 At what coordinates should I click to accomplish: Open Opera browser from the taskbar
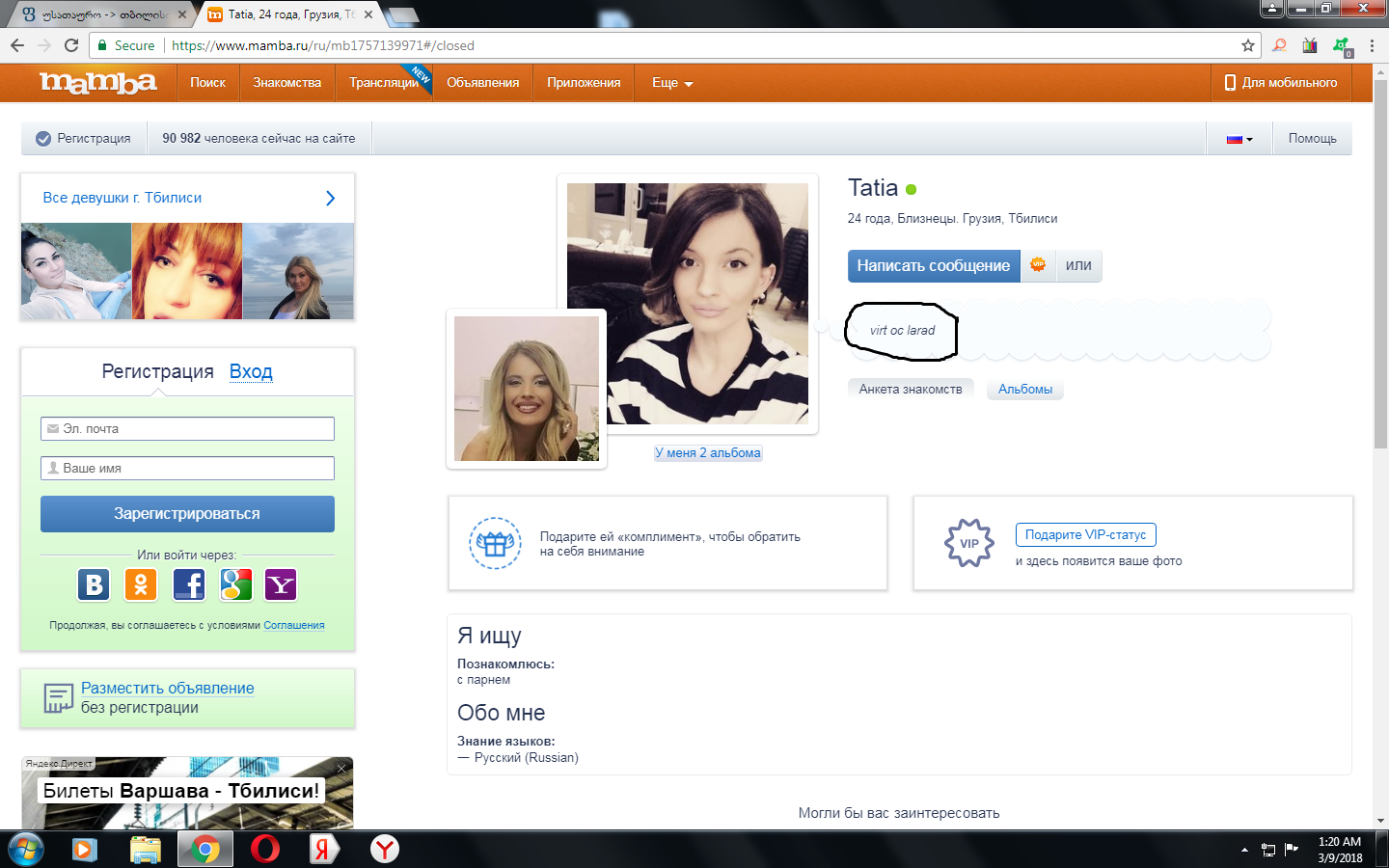[x=264, y=849]
